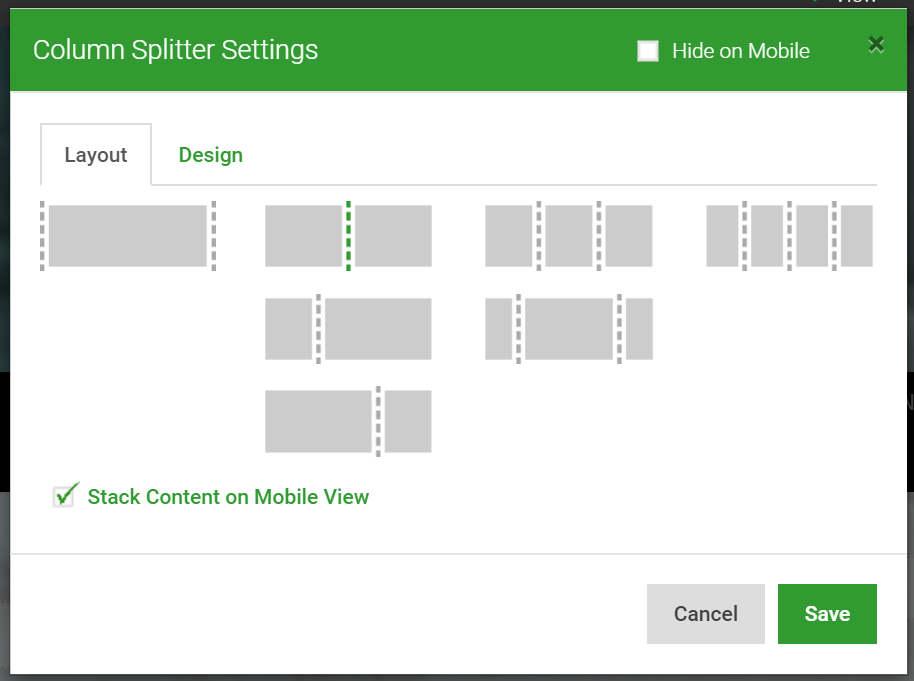Choose the three equal columns layout
Image resolution: width=914 pixels, height=681 pixels.
coord(568,236)
